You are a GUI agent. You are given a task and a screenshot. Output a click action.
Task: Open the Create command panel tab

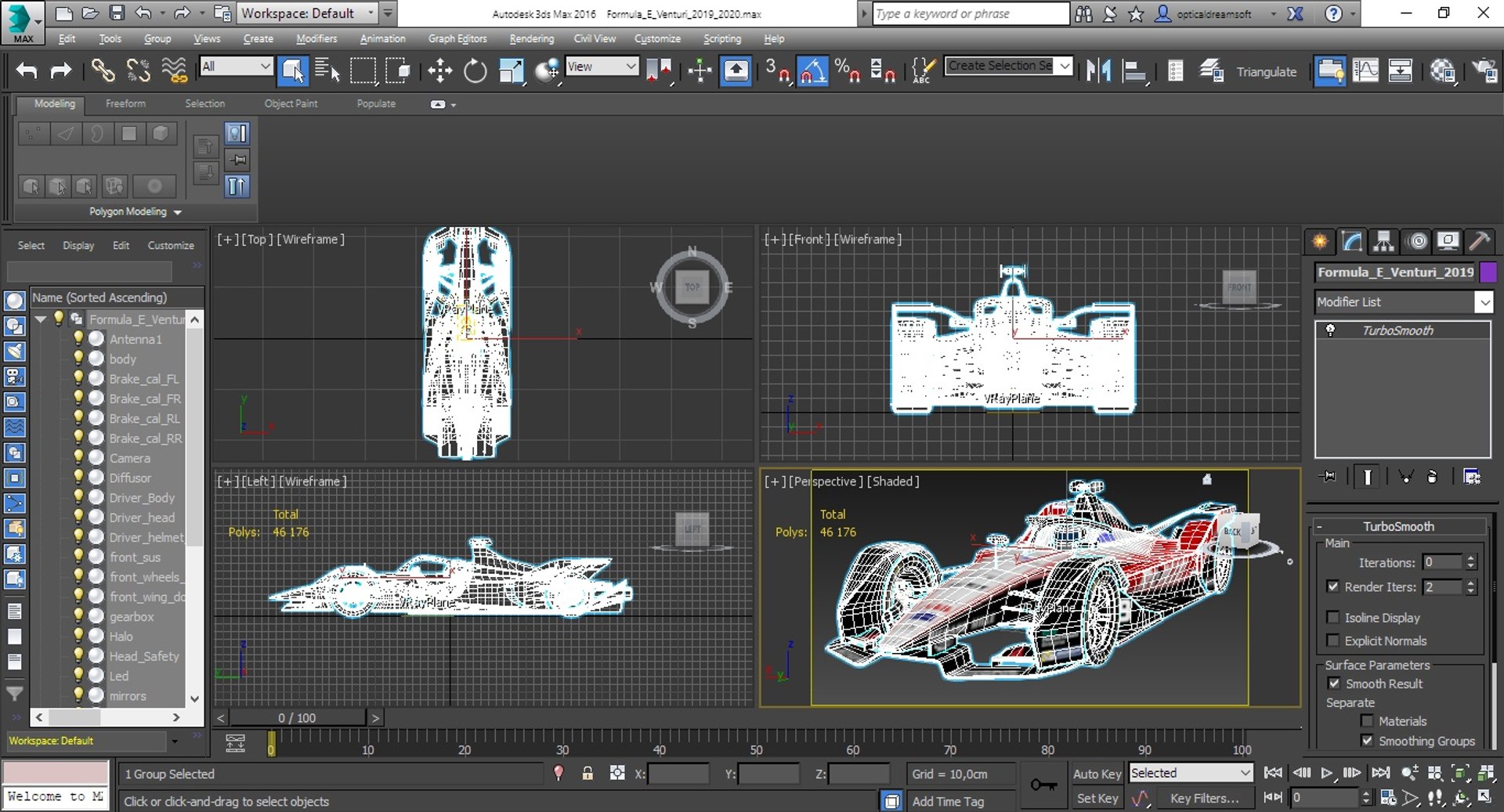pos(1320,241)
